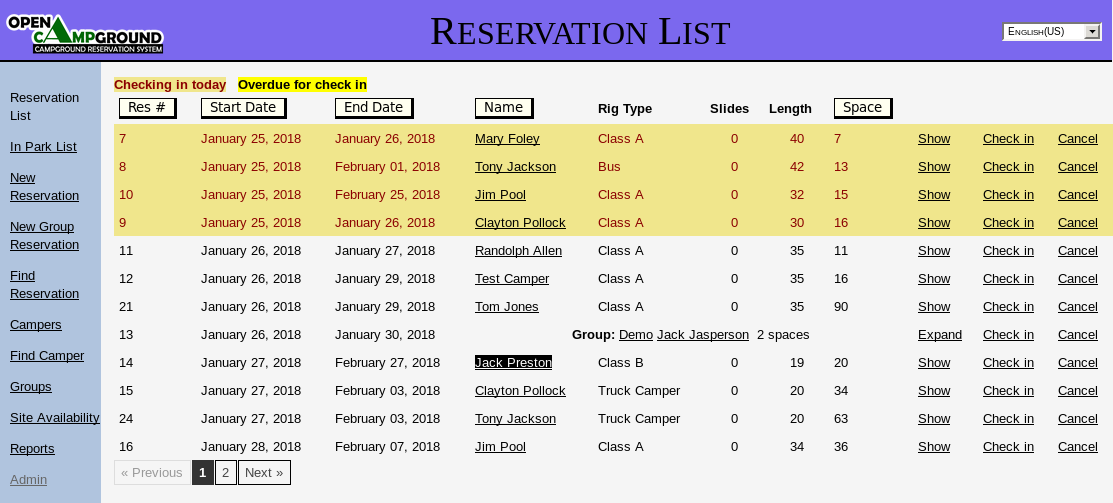This screenshot has height=503, width=1113.
Task: Sort reservations by Name column
Action: (503, 108)
